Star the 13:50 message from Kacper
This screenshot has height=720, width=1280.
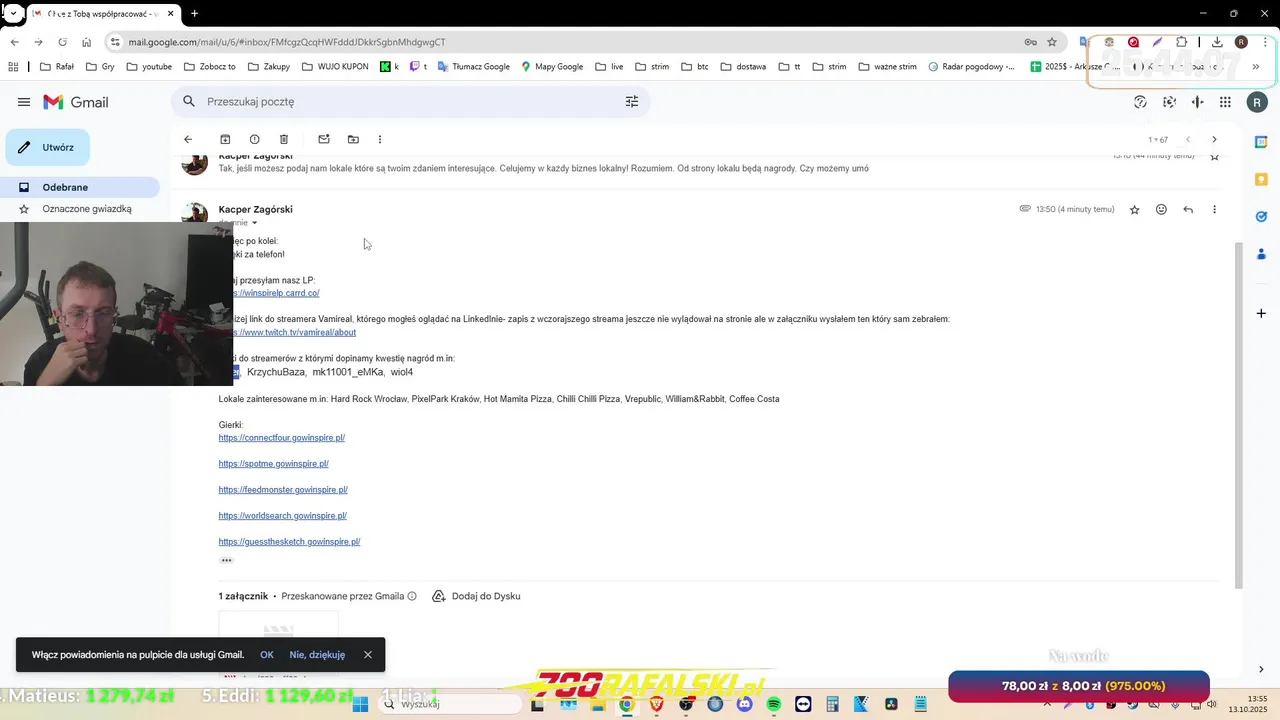[x=1134, y=210]
